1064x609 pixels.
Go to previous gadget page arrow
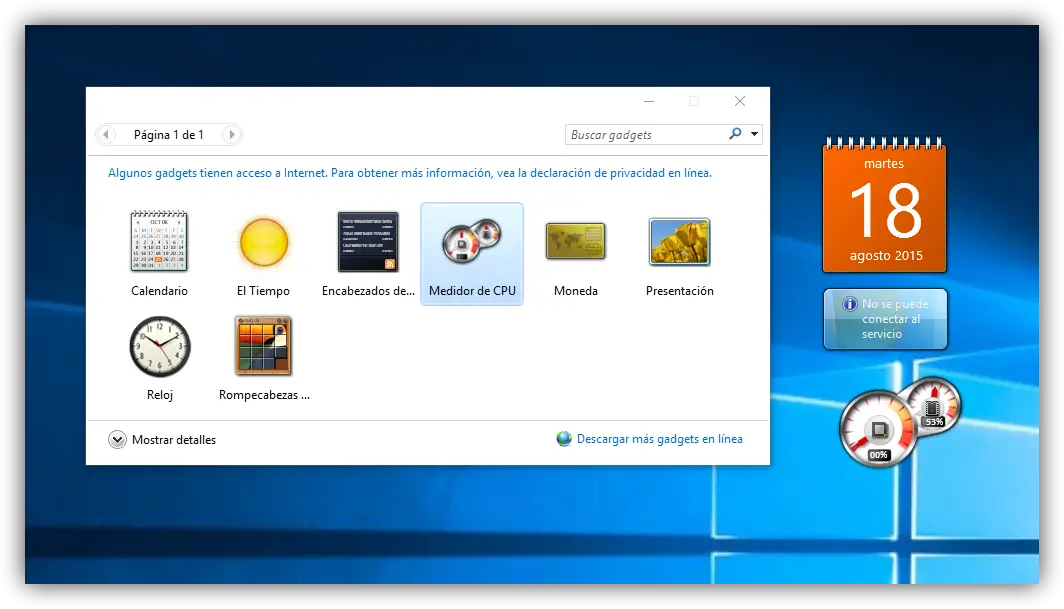[106, 134]
